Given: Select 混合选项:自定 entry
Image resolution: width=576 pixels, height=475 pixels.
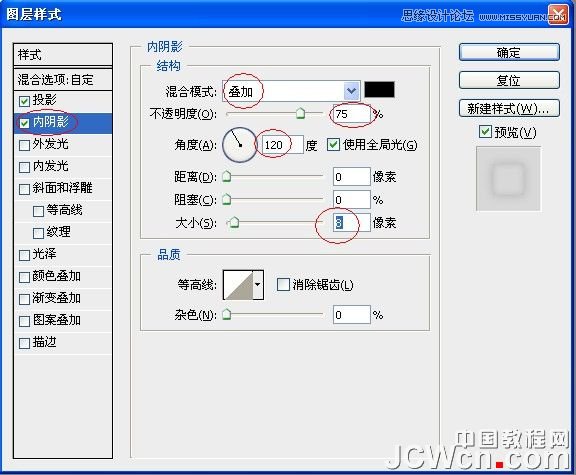Looking at the screenshot, I should pos(62,79).
